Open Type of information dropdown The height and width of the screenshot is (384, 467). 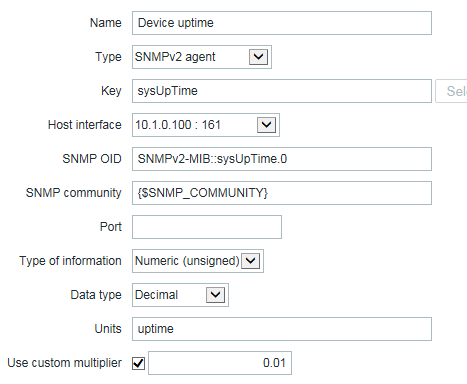click(198, 261)
